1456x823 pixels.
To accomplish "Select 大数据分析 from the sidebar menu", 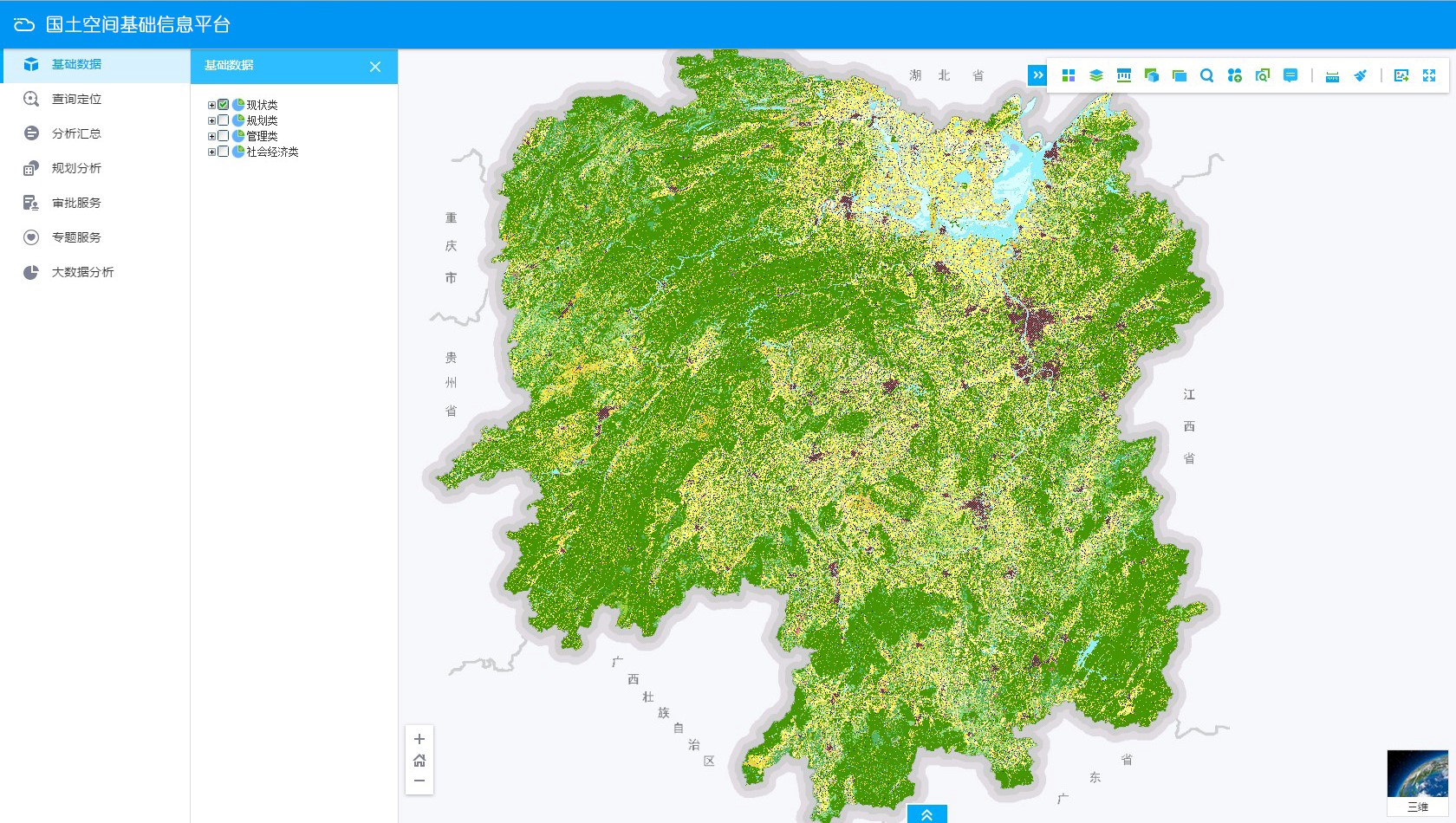I will (x=82, y=272).
